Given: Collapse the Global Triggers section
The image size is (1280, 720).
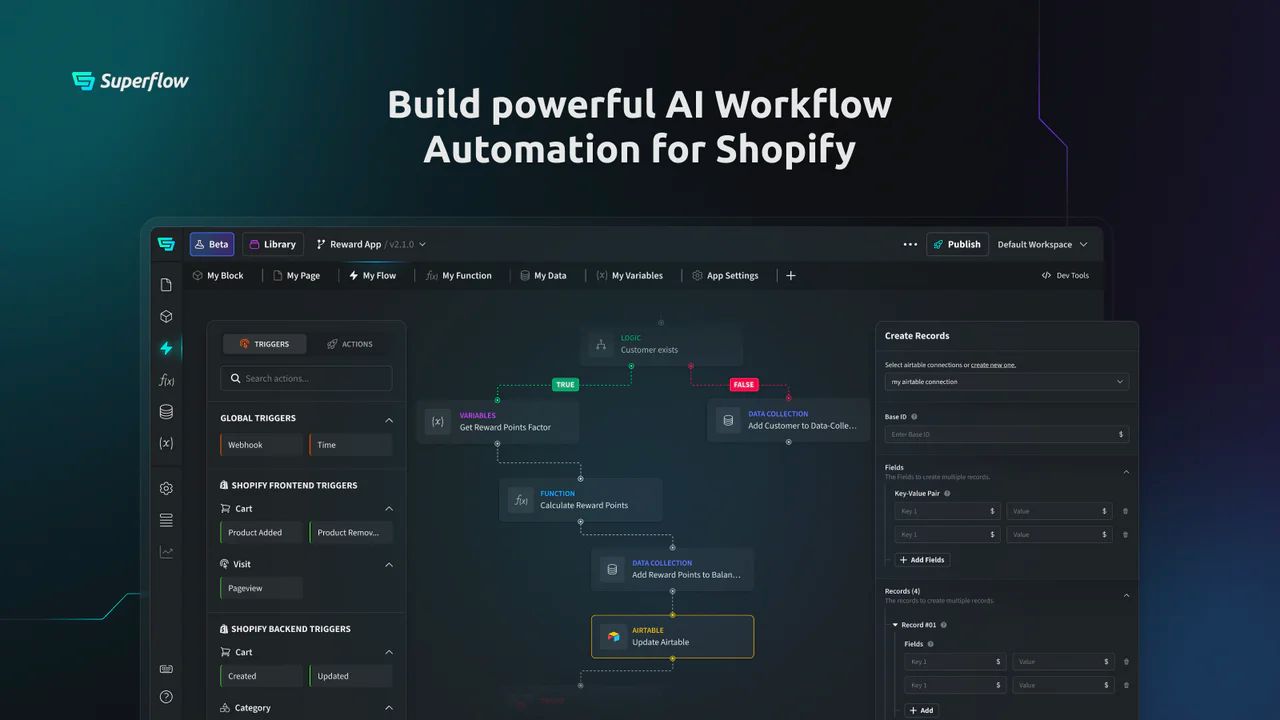Looking at the screenshot, I should (389, 418).
